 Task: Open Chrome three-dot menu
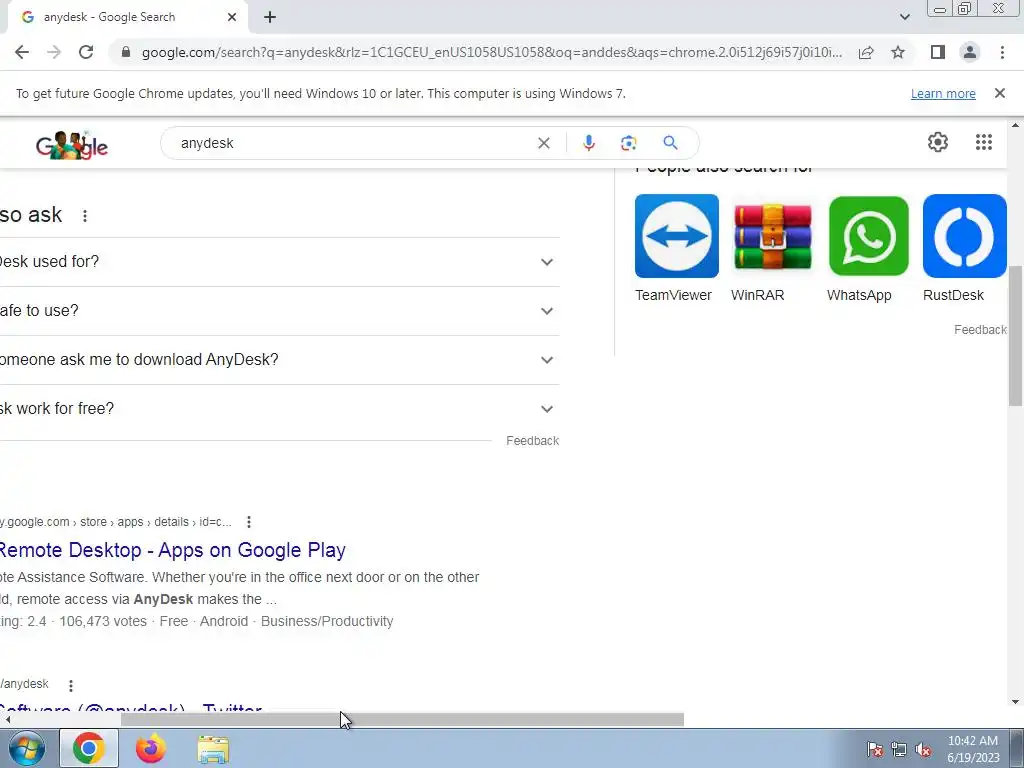click(x=1002, y=52)
